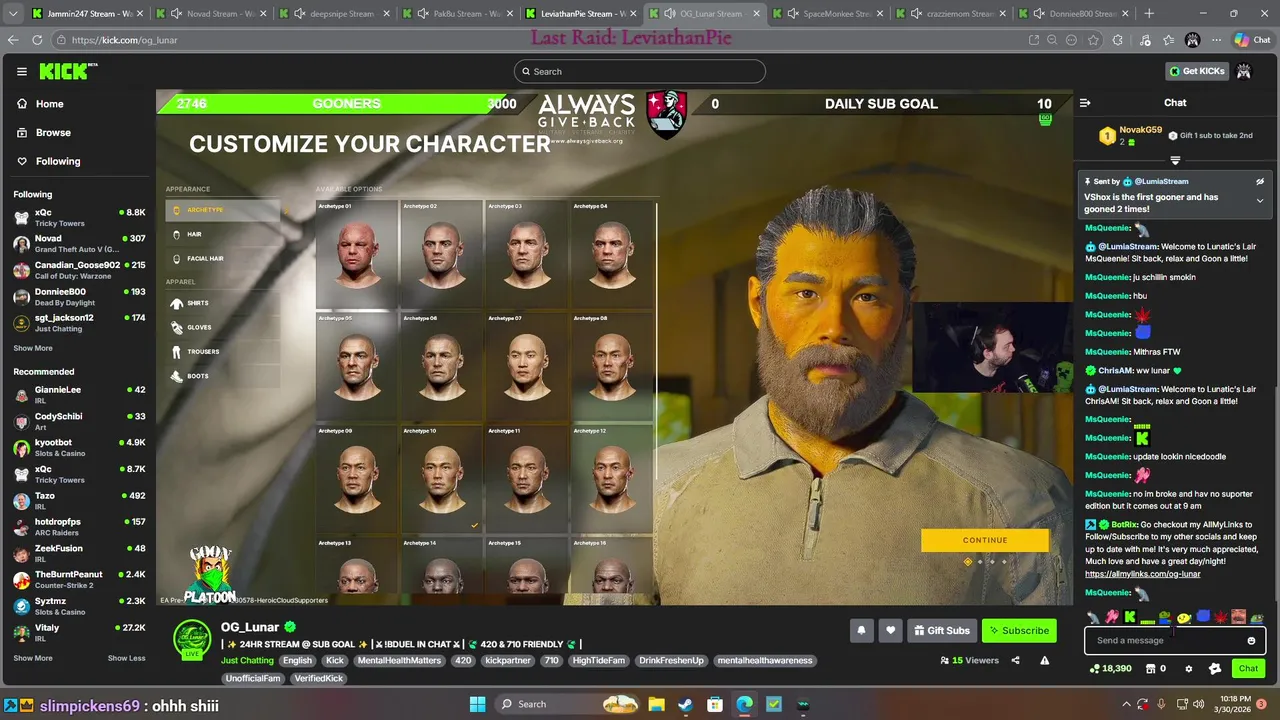The image size is (1280, 720).
Task: Click the browser address bar URL
Action: coord(124,40)
